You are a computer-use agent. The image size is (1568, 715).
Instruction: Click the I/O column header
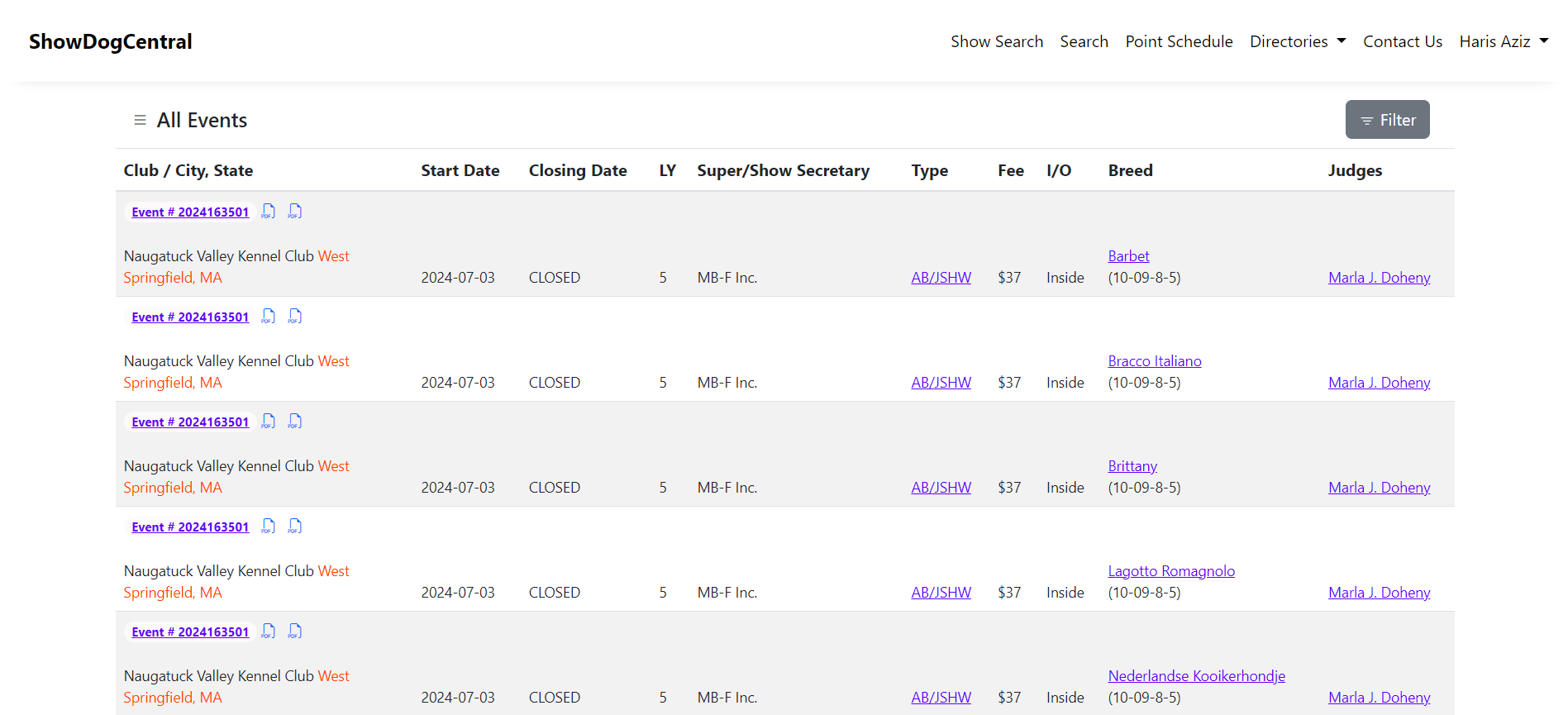1059,170
